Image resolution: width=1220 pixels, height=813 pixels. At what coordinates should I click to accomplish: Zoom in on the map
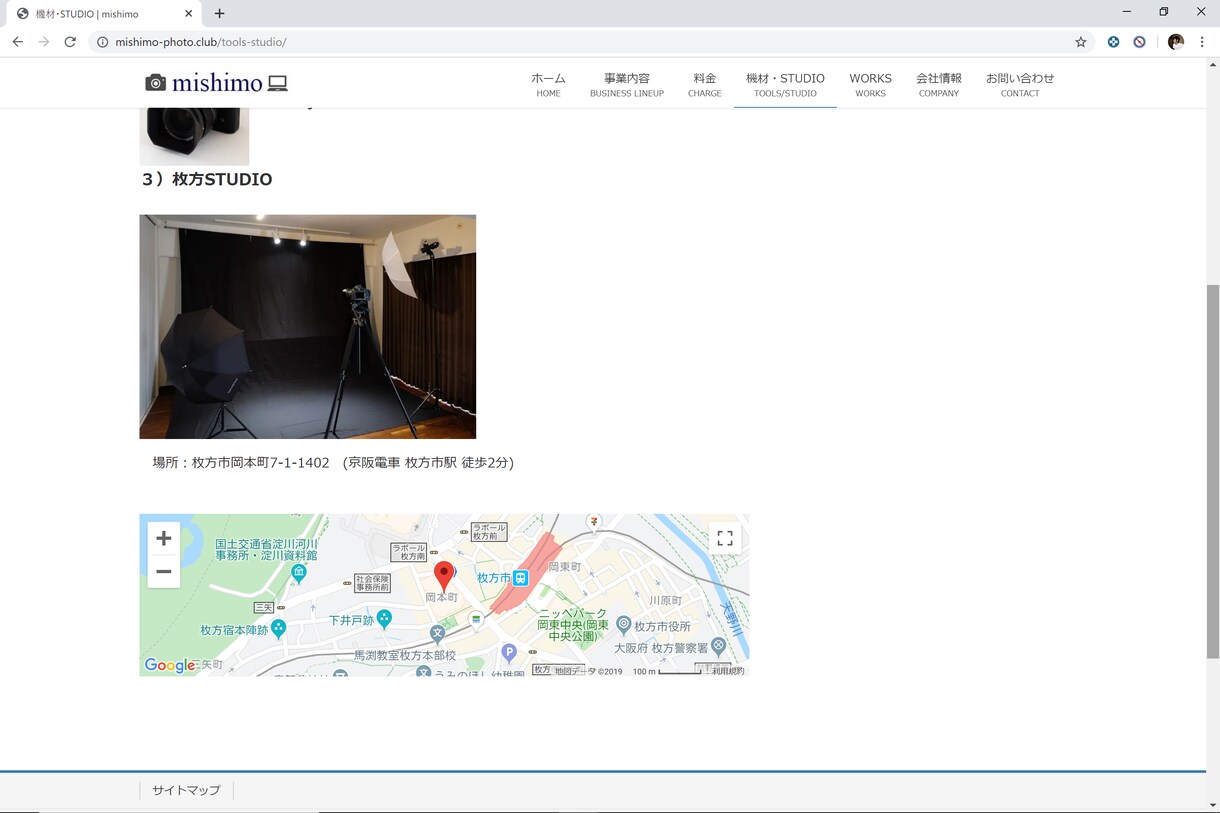[164, 538]
